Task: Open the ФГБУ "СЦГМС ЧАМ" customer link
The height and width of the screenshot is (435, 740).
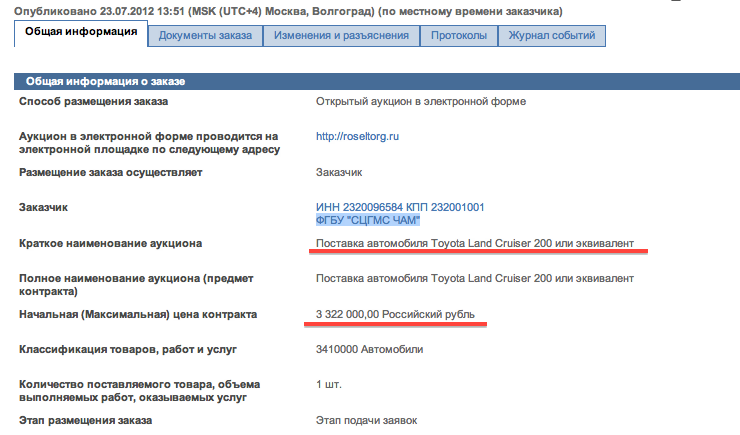Action: pos(368,220)
